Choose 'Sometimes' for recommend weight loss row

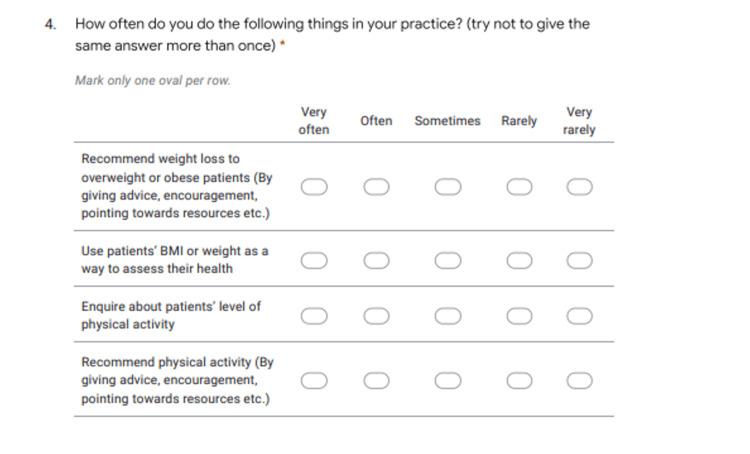[448, 187]
